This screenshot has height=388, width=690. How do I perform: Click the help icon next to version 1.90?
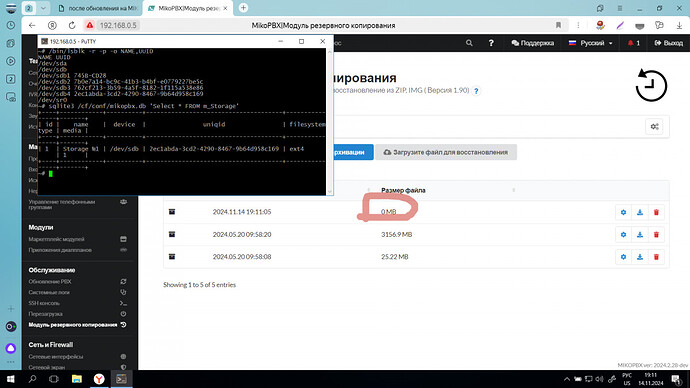click(476, 91)
